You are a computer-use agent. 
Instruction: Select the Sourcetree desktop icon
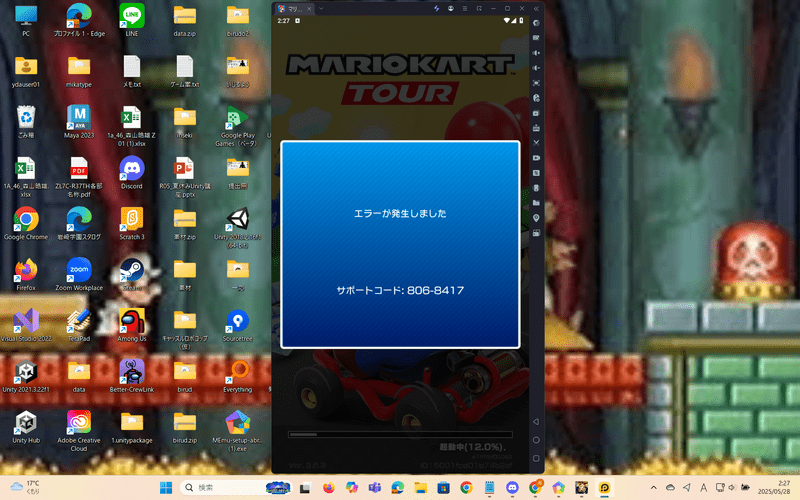click(x=238, y=326)
